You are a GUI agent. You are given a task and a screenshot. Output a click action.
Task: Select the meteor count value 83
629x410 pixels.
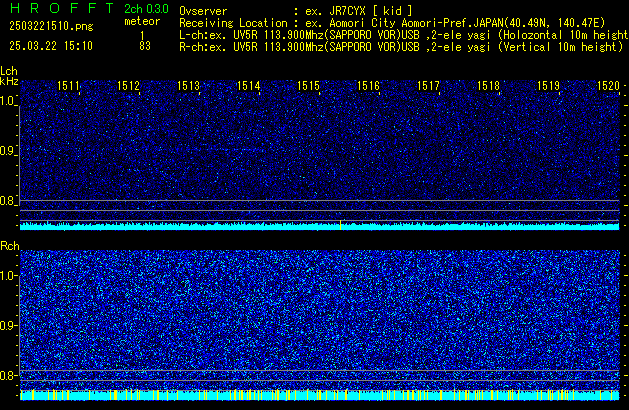[145, 46]
